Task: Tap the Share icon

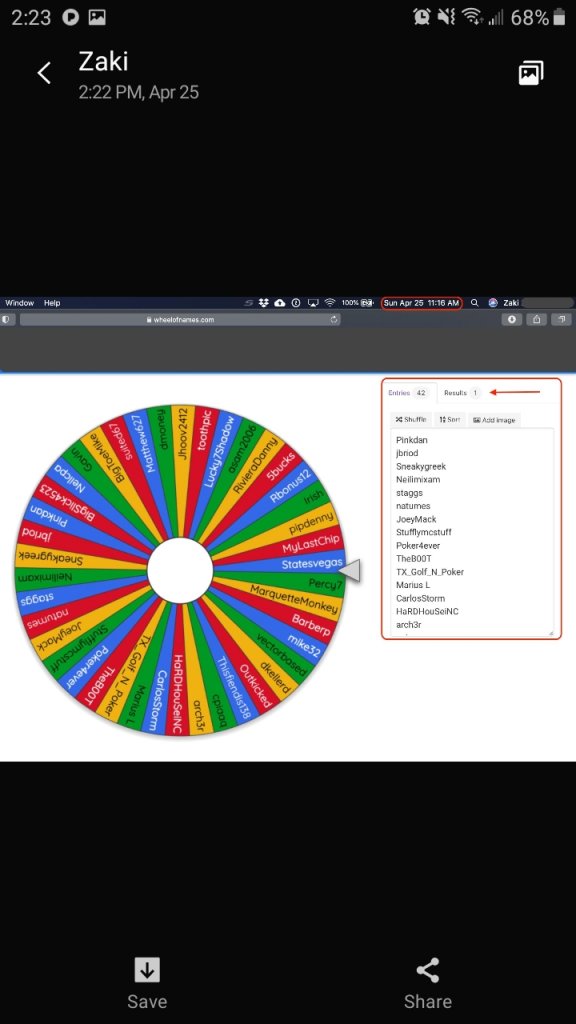Action: pos(428,970)
